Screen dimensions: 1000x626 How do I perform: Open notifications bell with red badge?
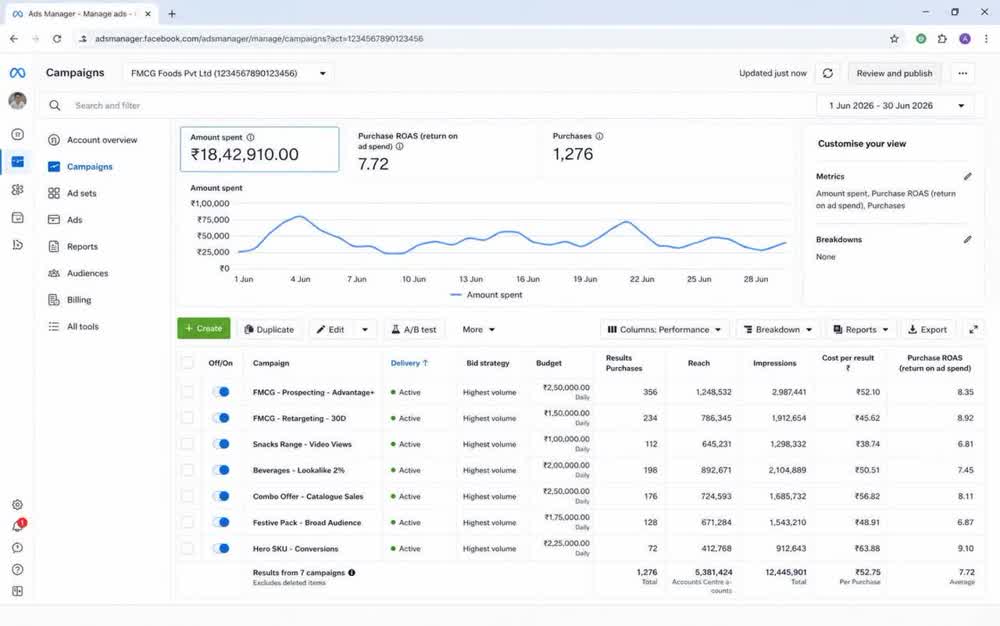[18, 526]
